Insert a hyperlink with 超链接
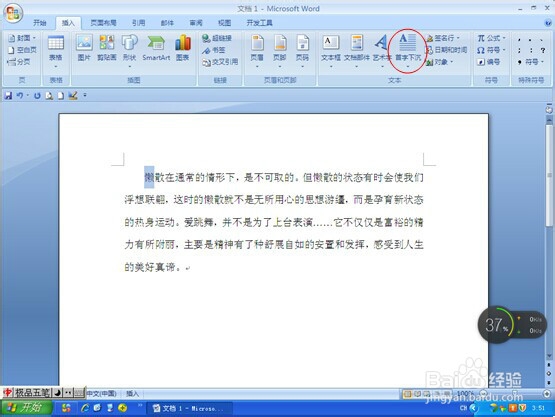555x417 pixels. (217, 38)
